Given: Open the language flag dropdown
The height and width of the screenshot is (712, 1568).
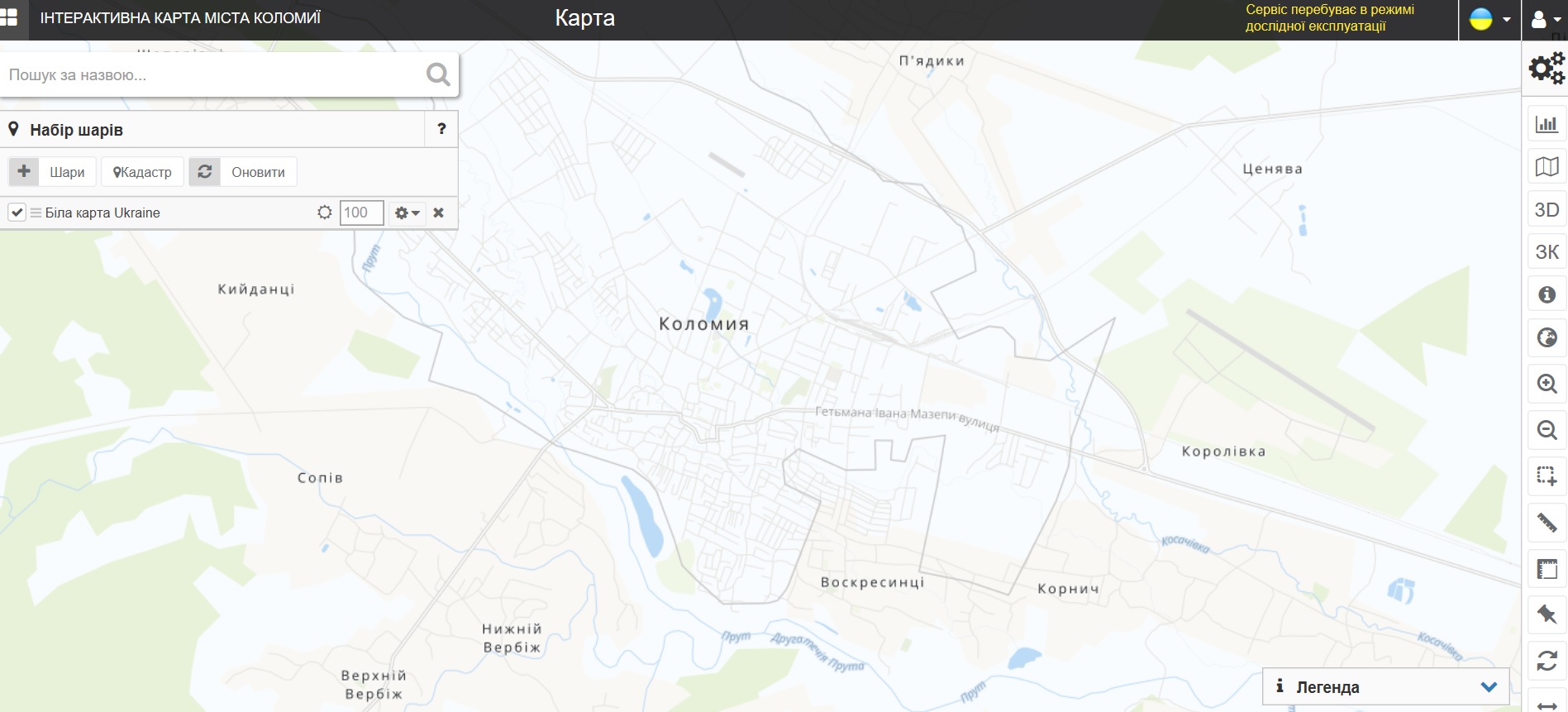Looking at the screenshot, I should (x=1489, y=19).
